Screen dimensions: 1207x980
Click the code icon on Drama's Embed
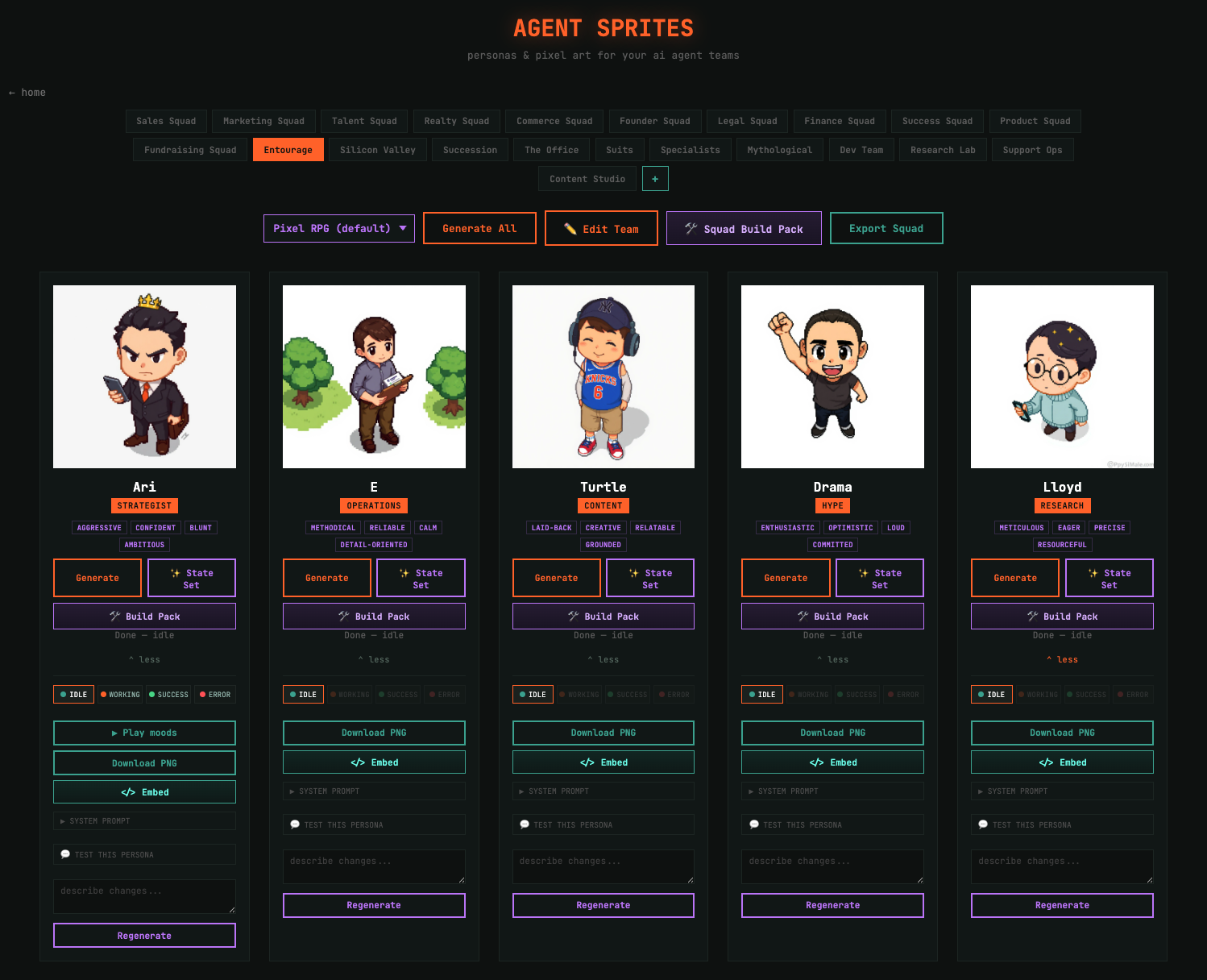click(816, 762)
